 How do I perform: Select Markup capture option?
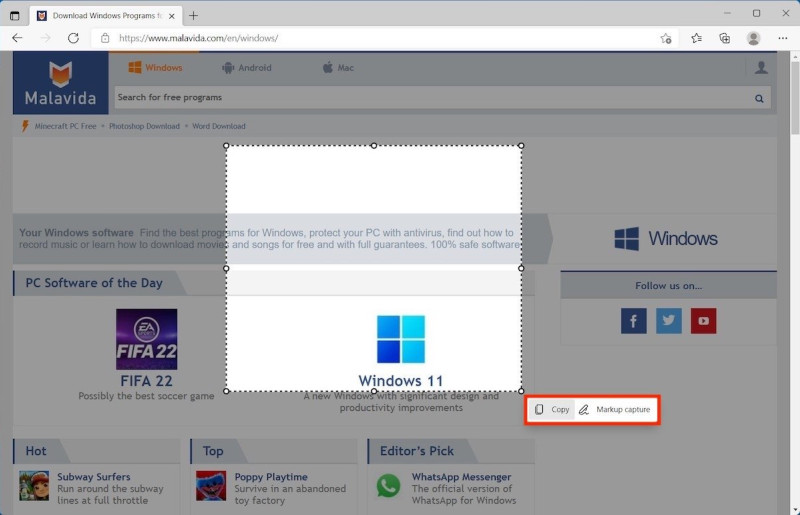point(615,410)
